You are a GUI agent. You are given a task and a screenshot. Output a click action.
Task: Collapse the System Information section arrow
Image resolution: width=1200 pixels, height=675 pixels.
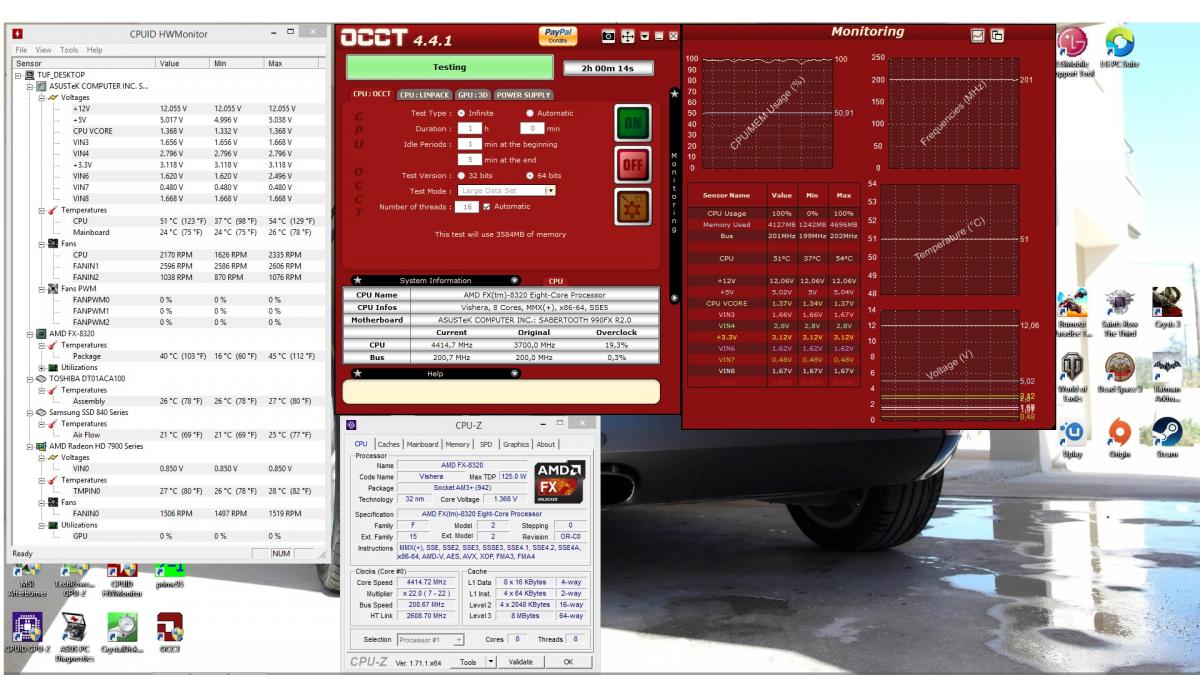[515, 281]
